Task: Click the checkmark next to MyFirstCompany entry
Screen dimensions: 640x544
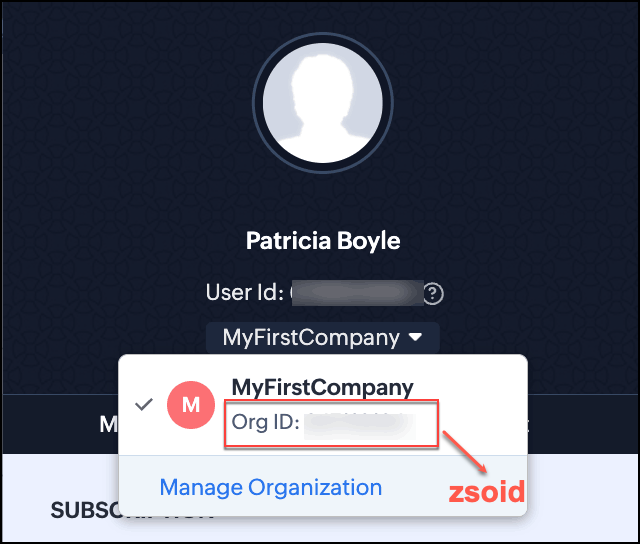Action: (x=144, y=404)
